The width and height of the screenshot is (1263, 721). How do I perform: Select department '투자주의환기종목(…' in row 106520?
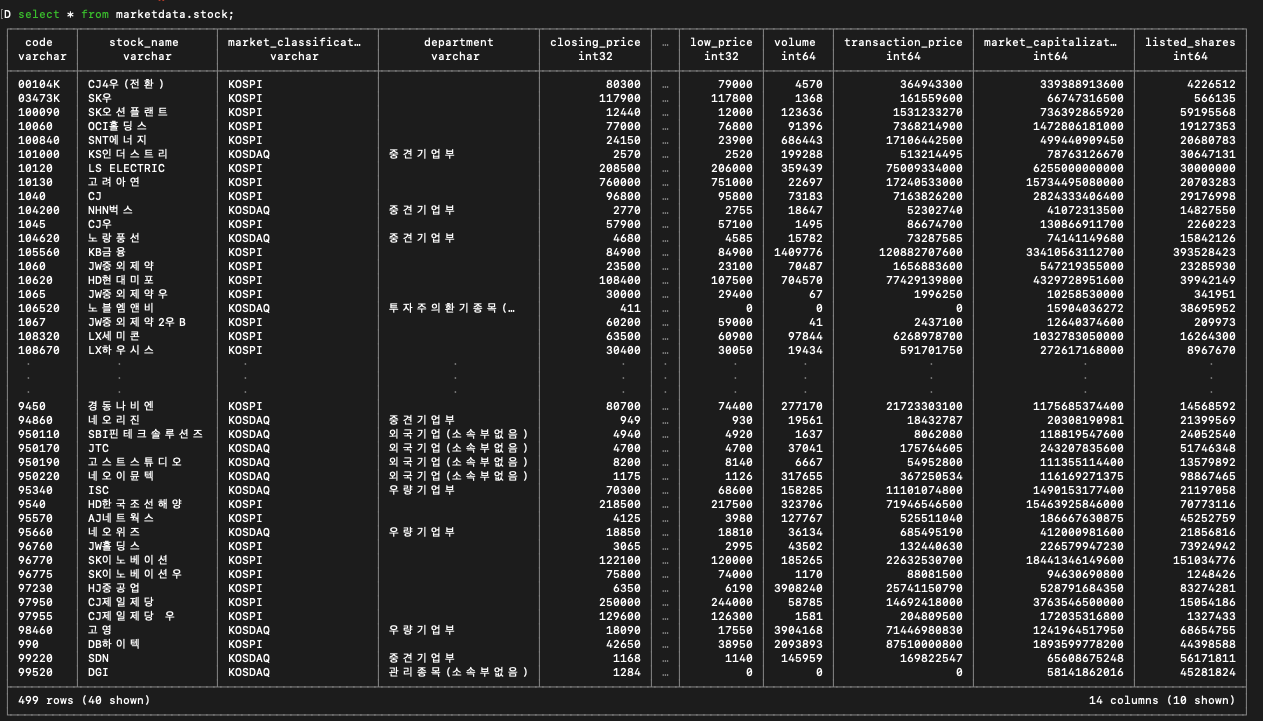tap(452, 308)
